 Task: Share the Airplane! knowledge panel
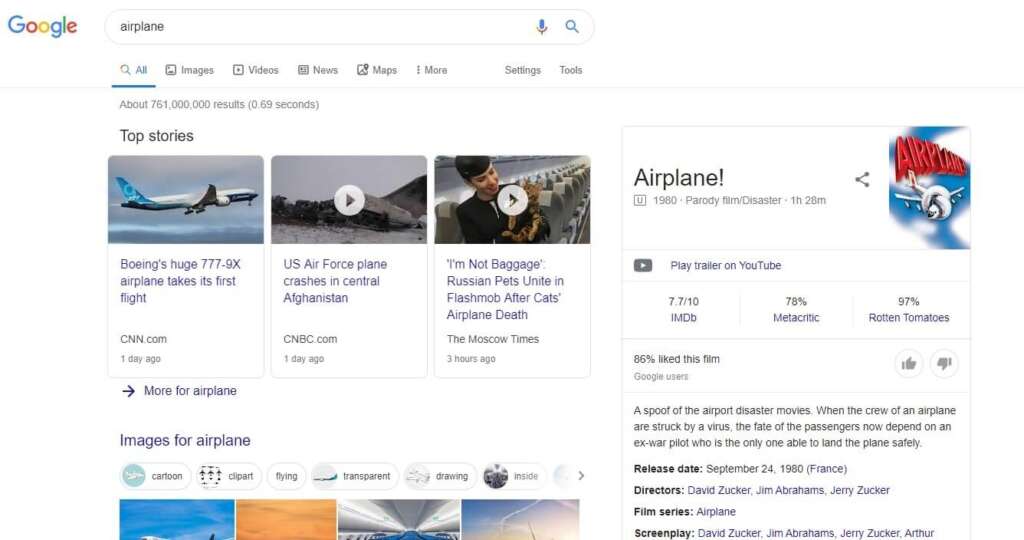[862, 180]
